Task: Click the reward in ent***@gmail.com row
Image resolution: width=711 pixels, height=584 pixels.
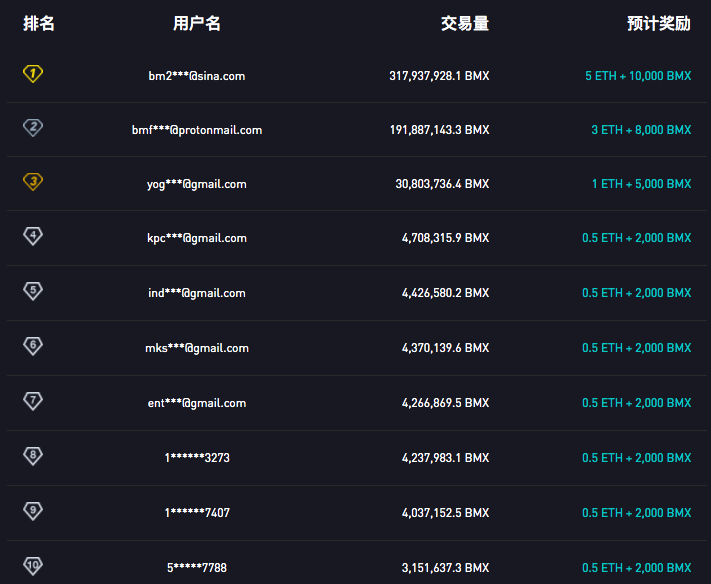Action: [637, 403]
